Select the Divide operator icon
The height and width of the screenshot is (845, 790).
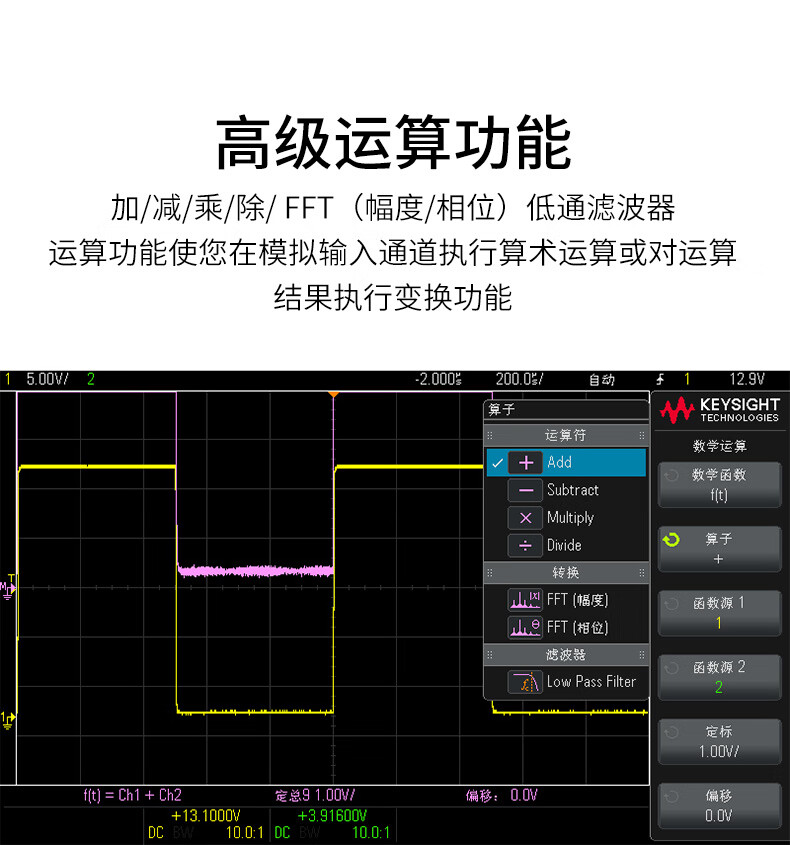click(x=525, y=545)
